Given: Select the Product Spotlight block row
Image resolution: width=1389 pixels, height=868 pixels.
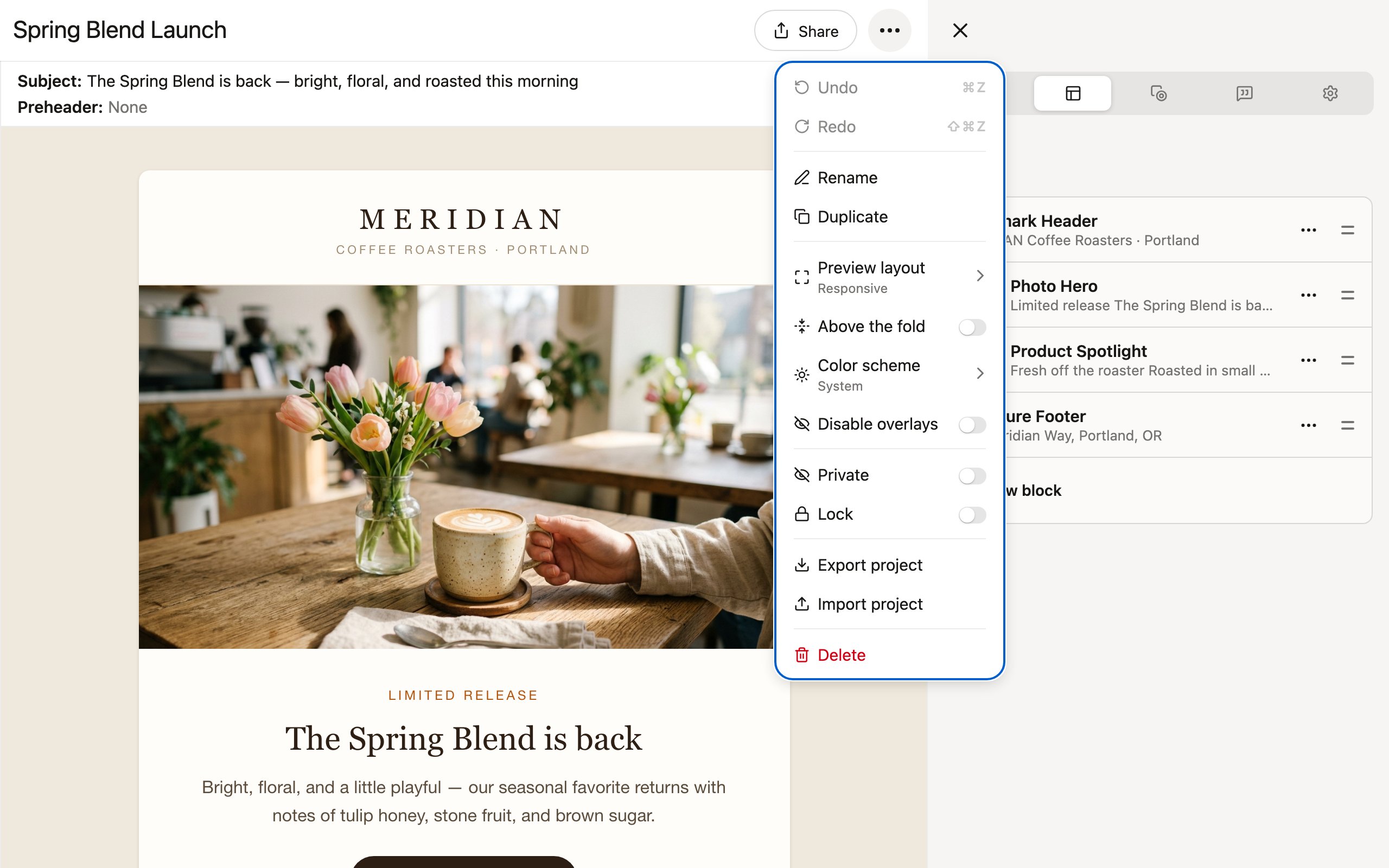Looking at the screenshot, I should [x=1188, y=360].
